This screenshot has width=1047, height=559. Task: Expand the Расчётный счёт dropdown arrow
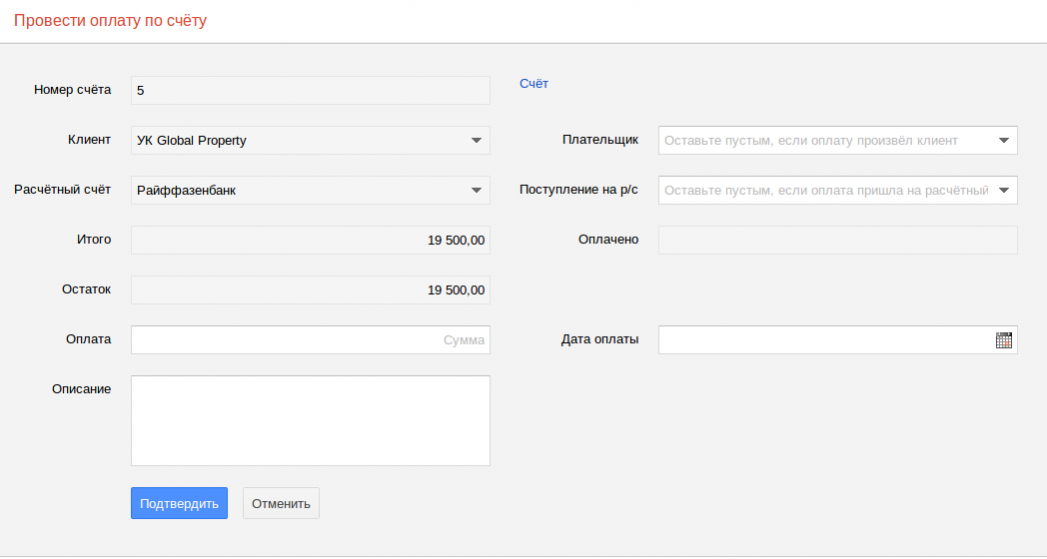pos(476,190)
